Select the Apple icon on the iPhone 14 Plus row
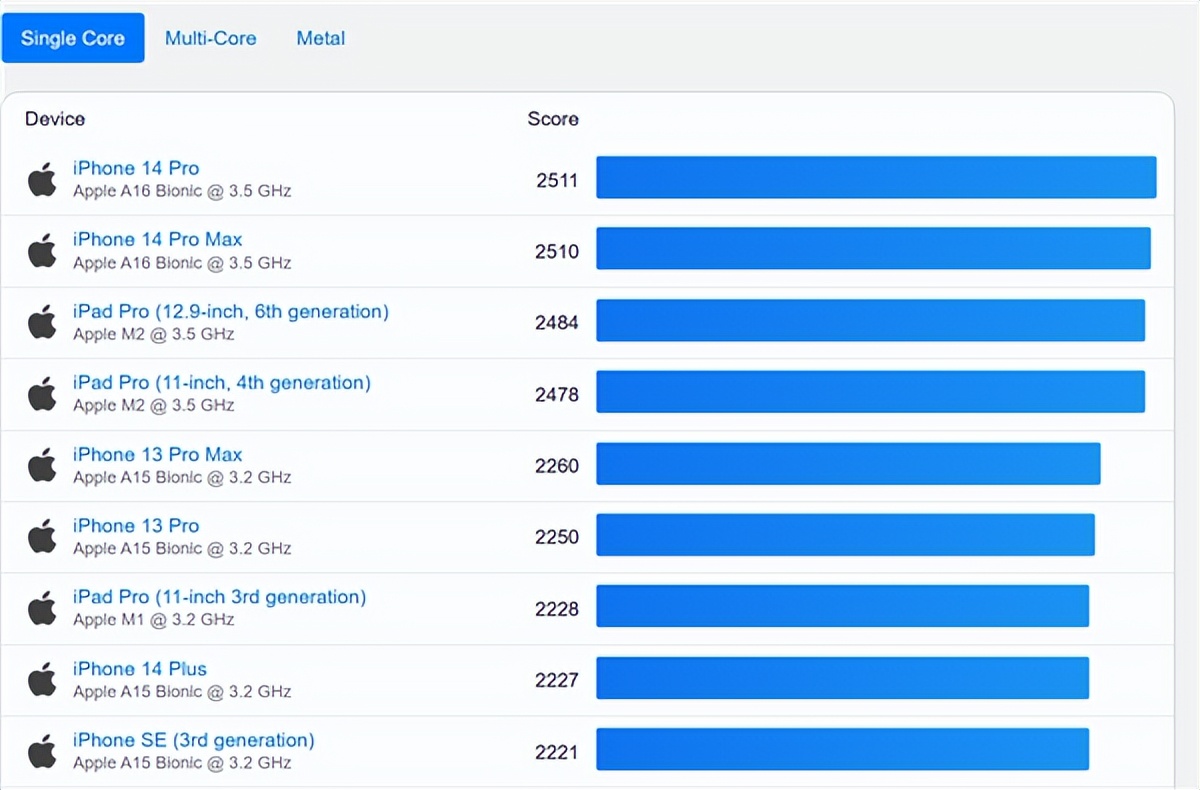 [x=41, y=678]
